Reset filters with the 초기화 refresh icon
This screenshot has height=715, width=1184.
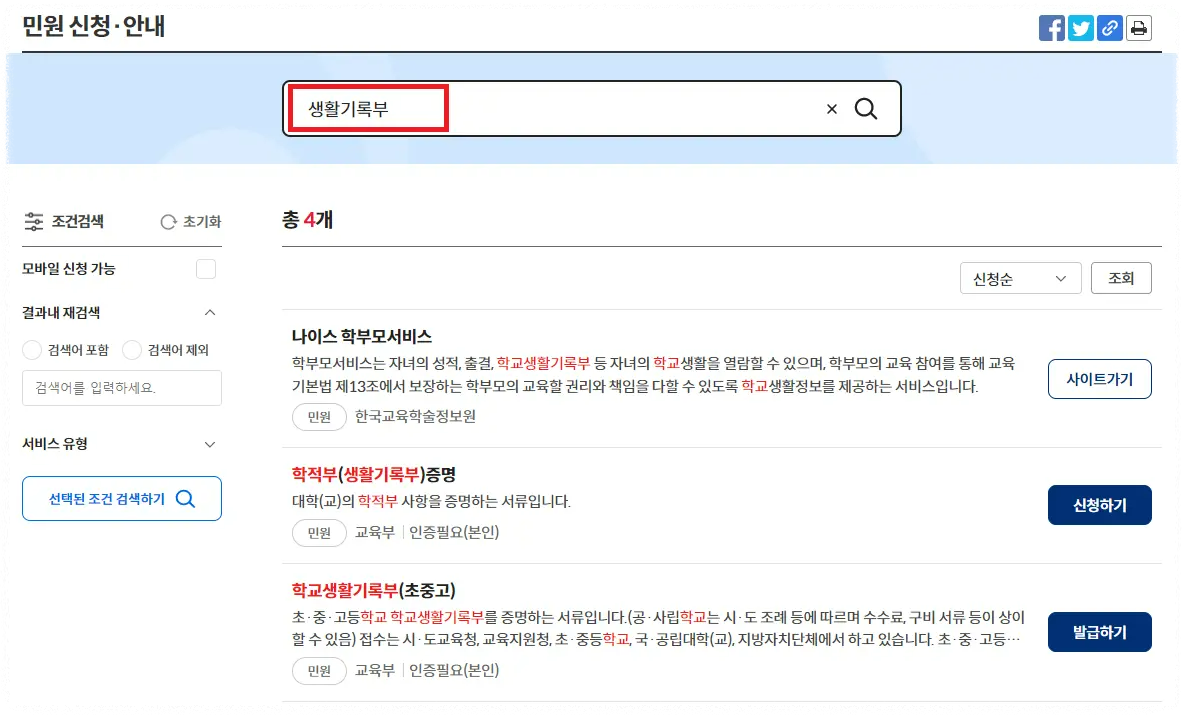pyautogui.click(x=167, y=221)
